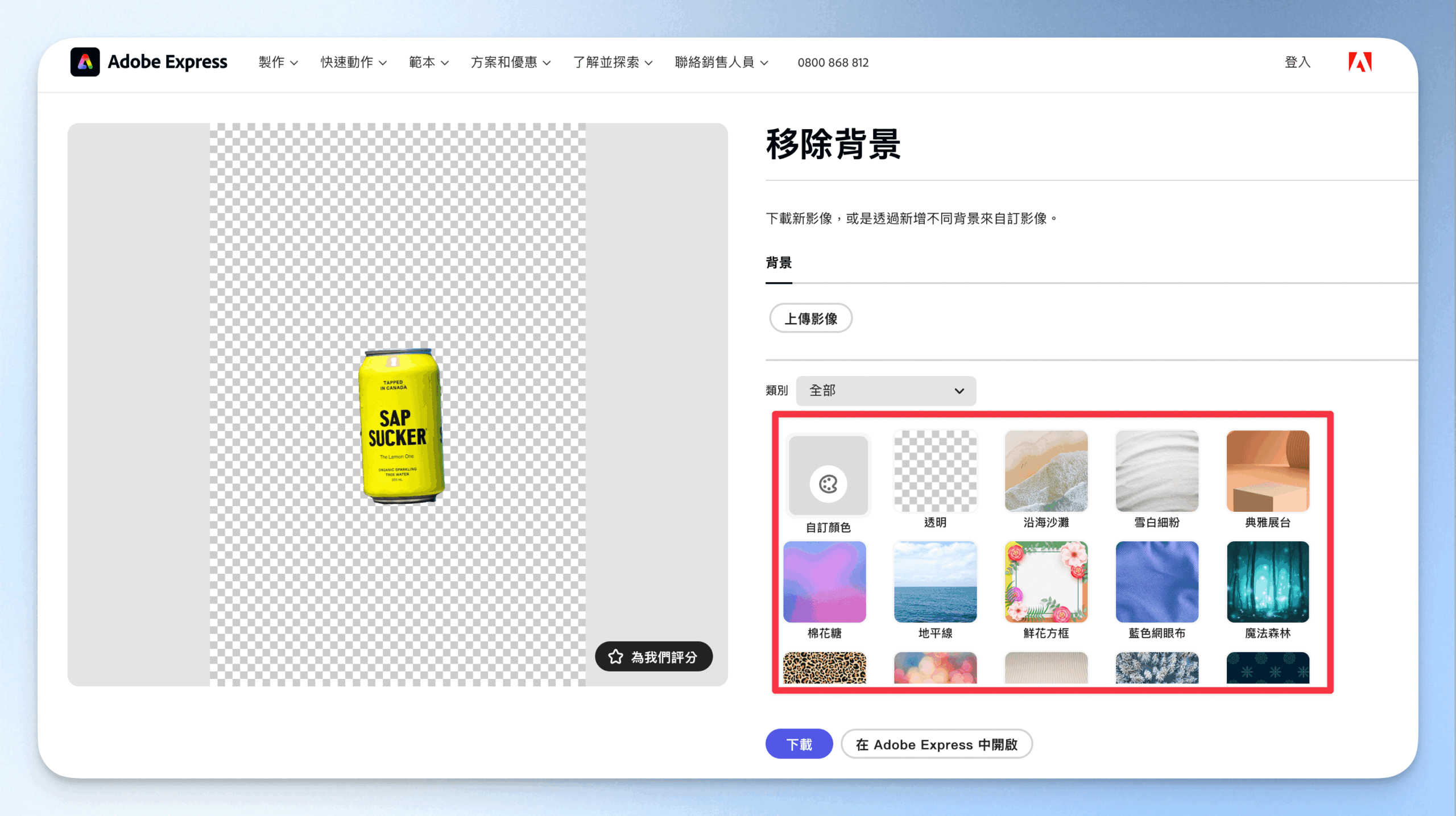
Task: Click 在 Adobe Express 中開啟 button
Action: click(x=936, y=744)
